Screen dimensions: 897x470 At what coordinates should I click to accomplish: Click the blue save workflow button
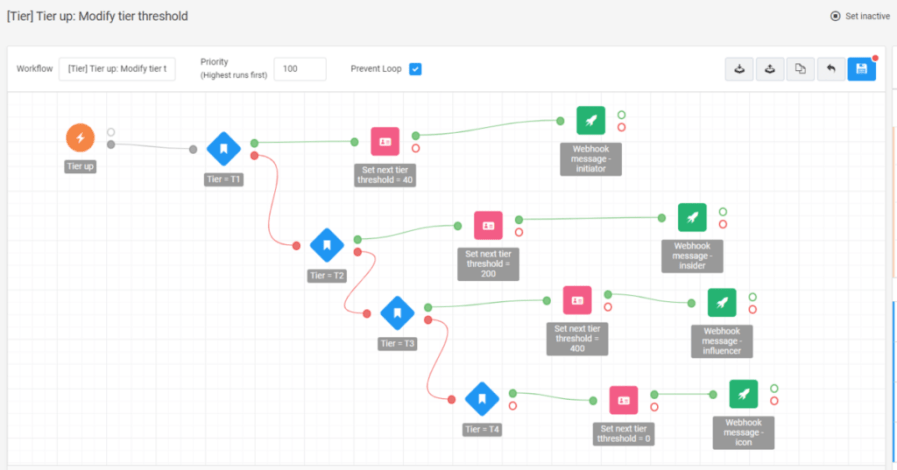click(x=861, y=69)
